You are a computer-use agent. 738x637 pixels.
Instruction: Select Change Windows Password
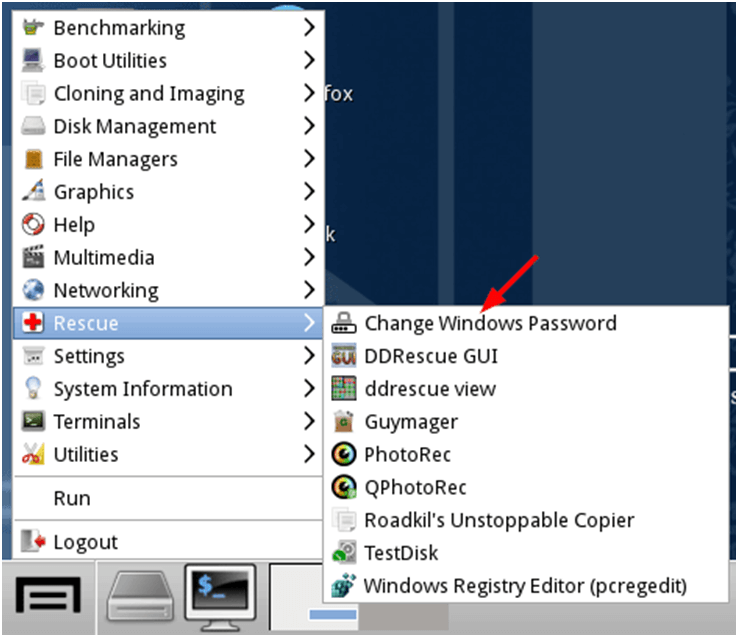490,323
